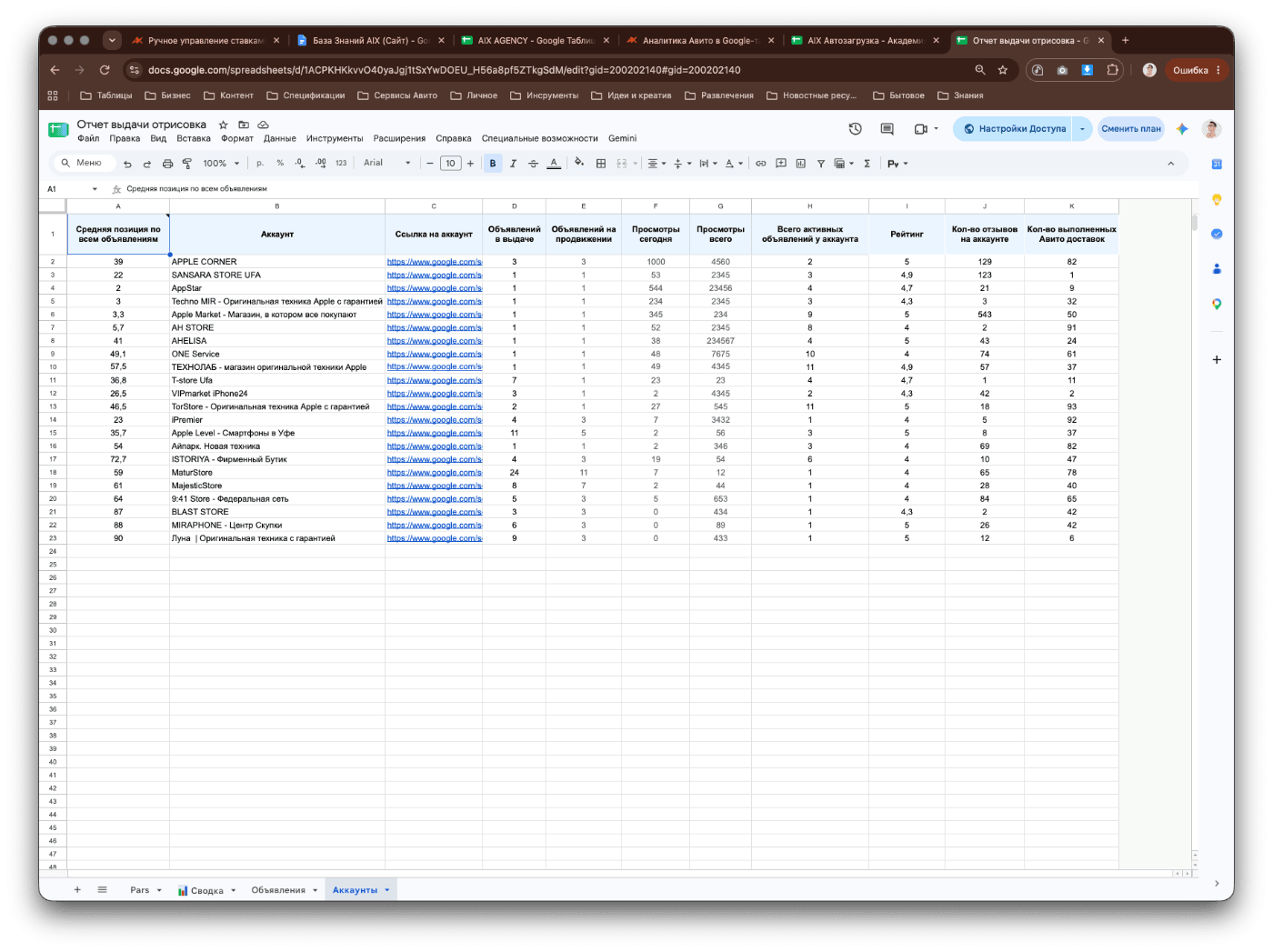Open the zoom 100% dropdown
1273x952 pixels.
pyautogui.click(x=221, y=164)
